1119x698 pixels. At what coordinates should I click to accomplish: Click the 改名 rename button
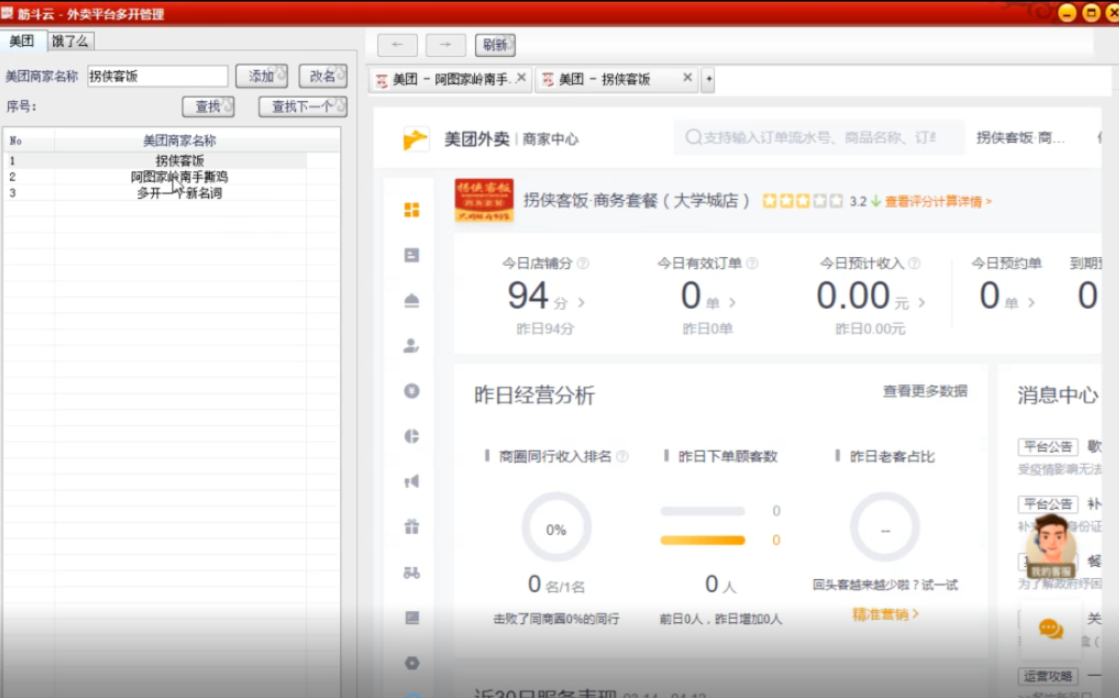323,76
